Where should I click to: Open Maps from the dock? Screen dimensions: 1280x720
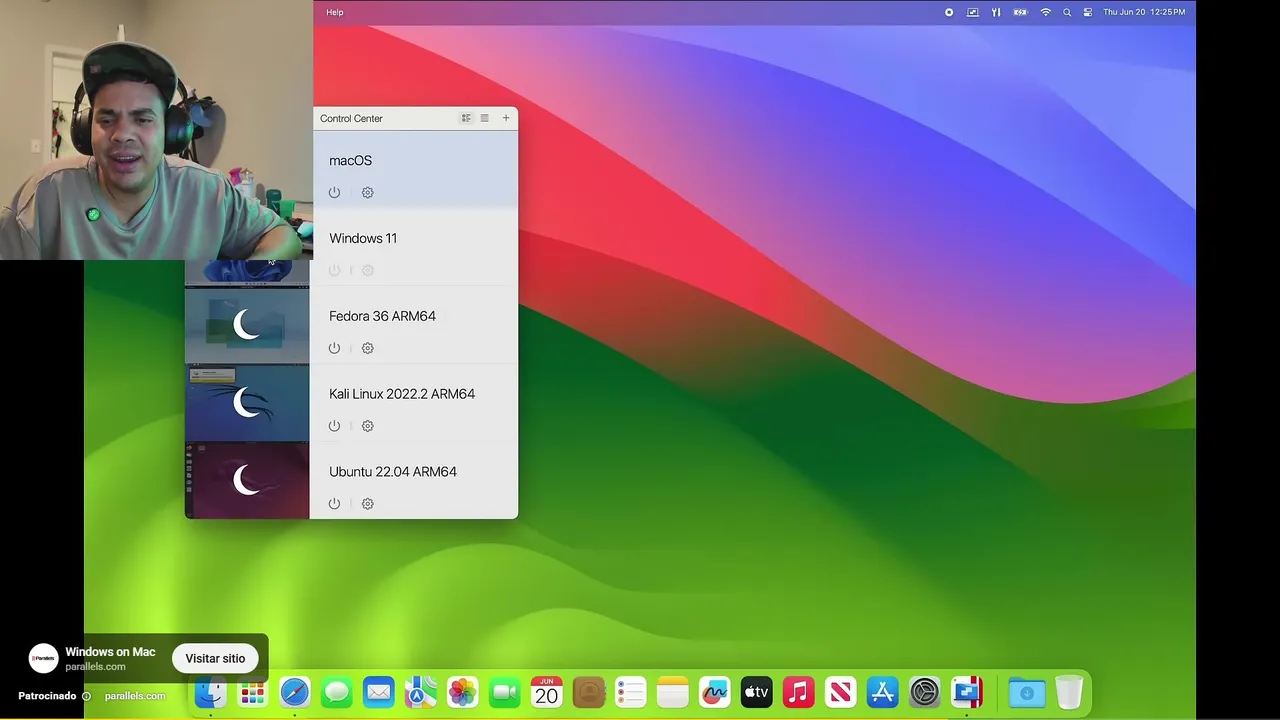[420, 692]
